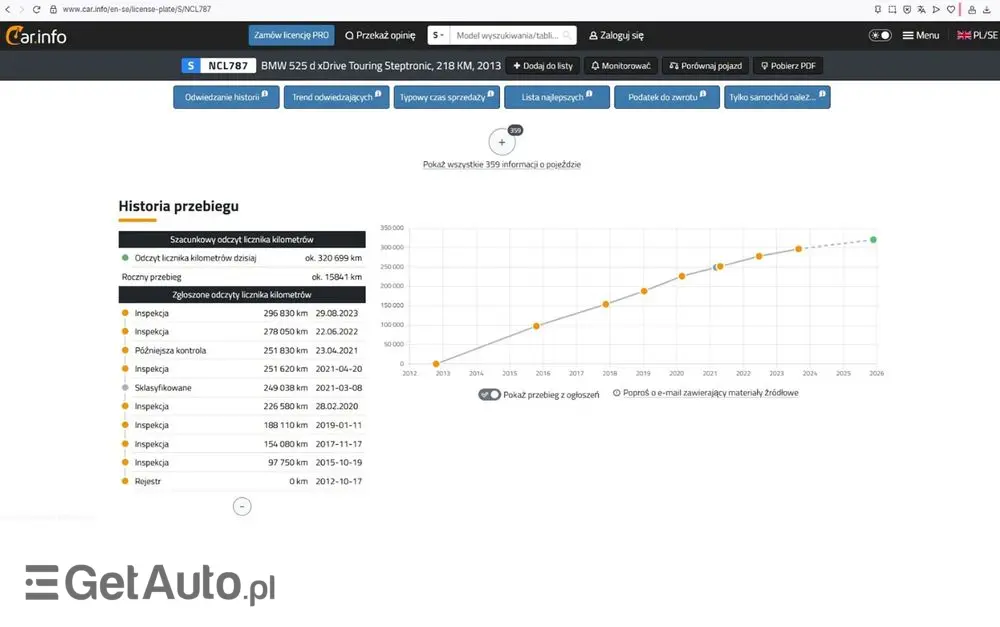This screenshot has width=1000, height=627.
Task: Toggle the dark mode switch
Action: click(880, 35)
